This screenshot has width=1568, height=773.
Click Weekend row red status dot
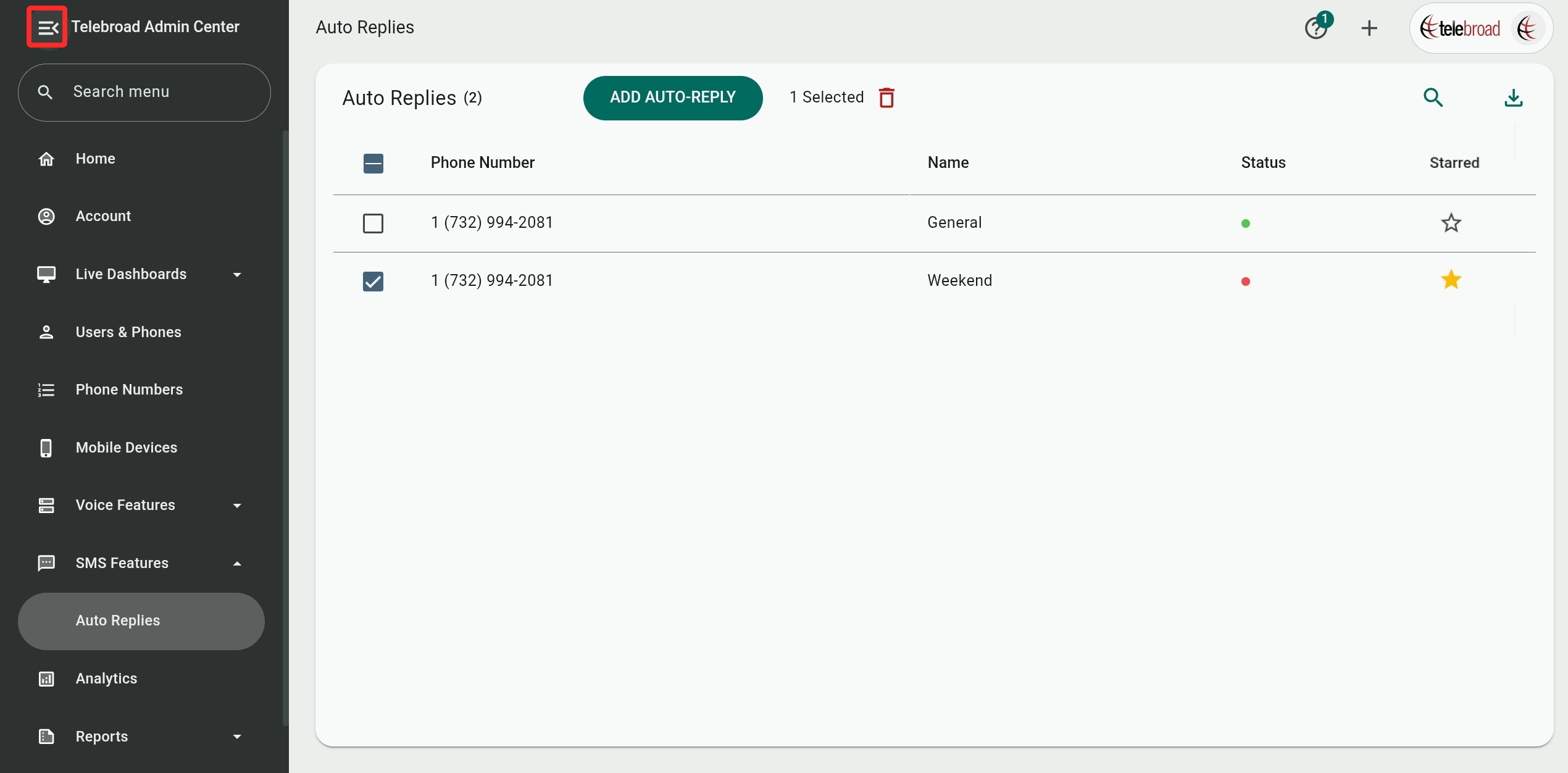1245,282
